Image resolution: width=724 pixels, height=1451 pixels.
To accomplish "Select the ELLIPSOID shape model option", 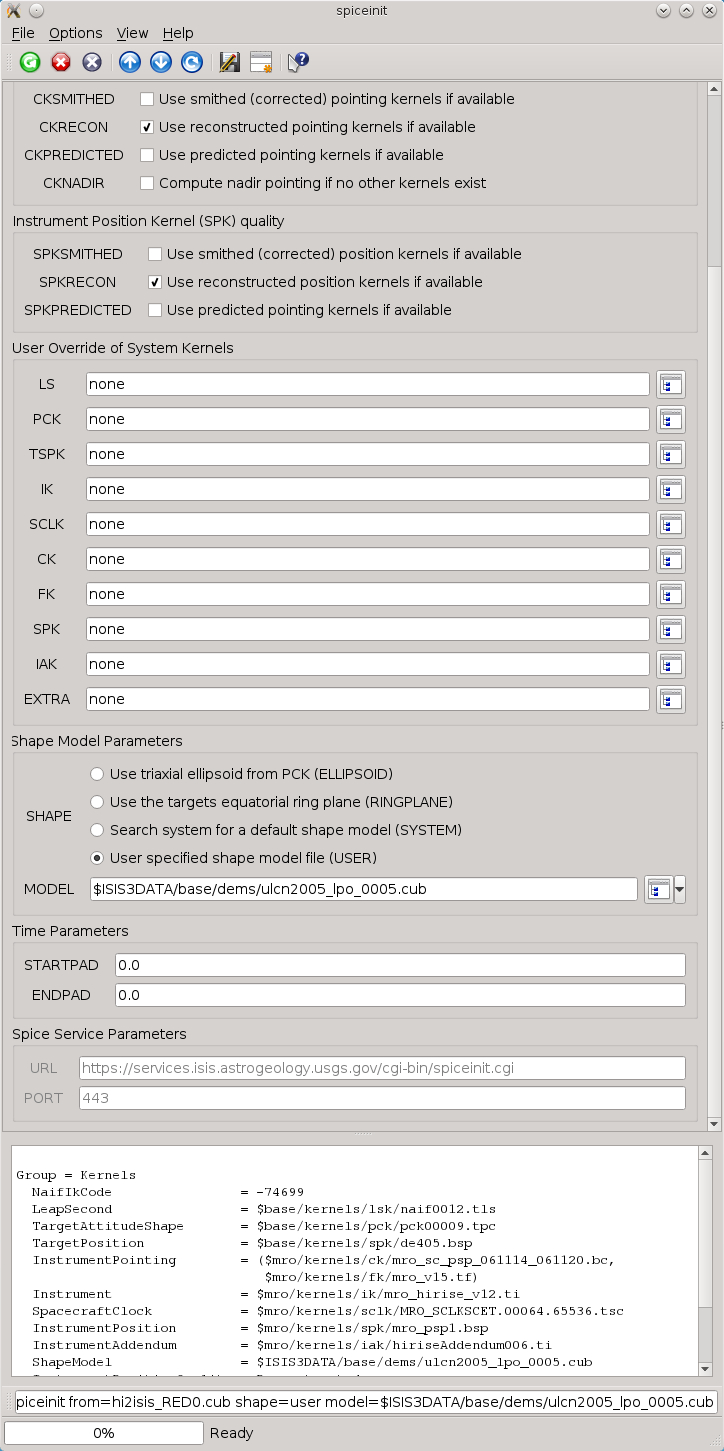I will (x=97, y=773).
